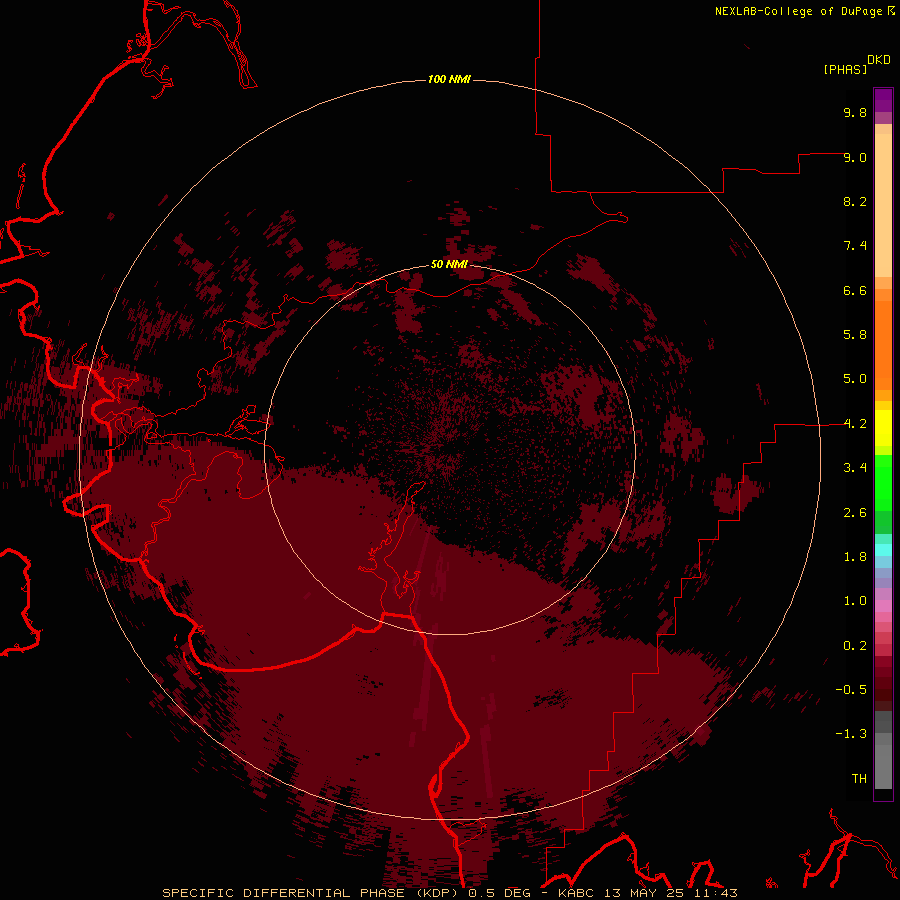Click the 9.0 legend value
The width and height of the screenshot is (900, 900).
click(855, 157)
